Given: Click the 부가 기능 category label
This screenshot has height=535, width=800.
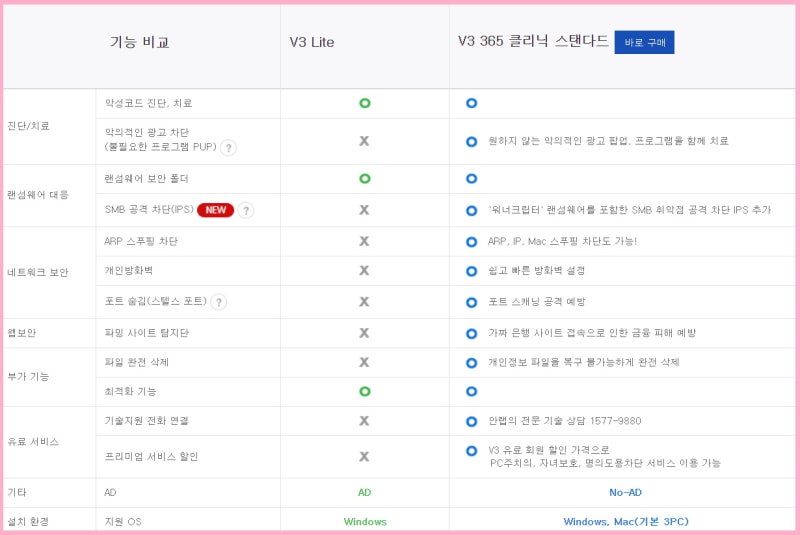Looking at the screenshot, I should [28, 377].
